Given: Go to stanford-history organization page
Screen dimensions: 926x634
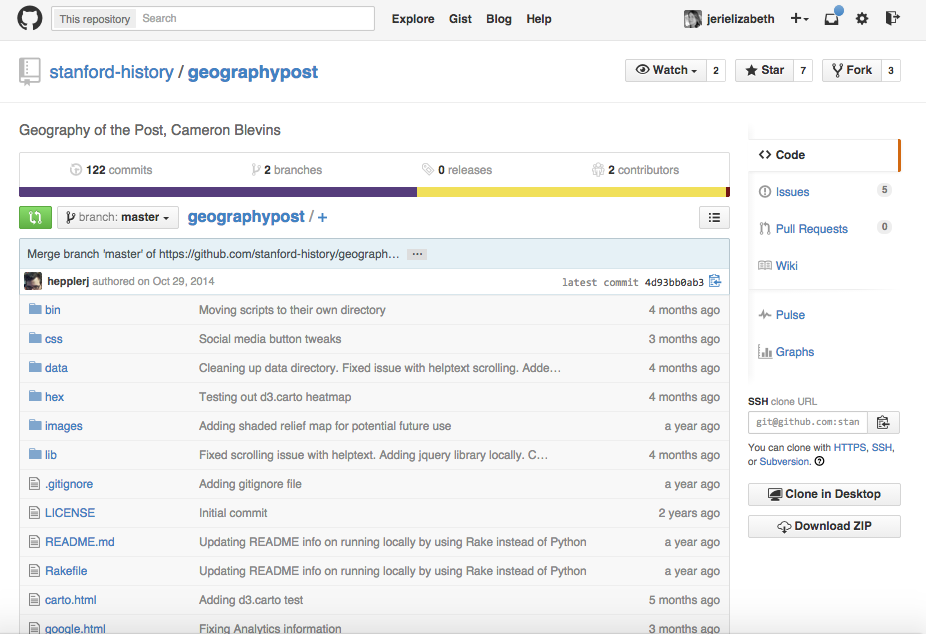Looking at the screenshot, I should 111,72.
